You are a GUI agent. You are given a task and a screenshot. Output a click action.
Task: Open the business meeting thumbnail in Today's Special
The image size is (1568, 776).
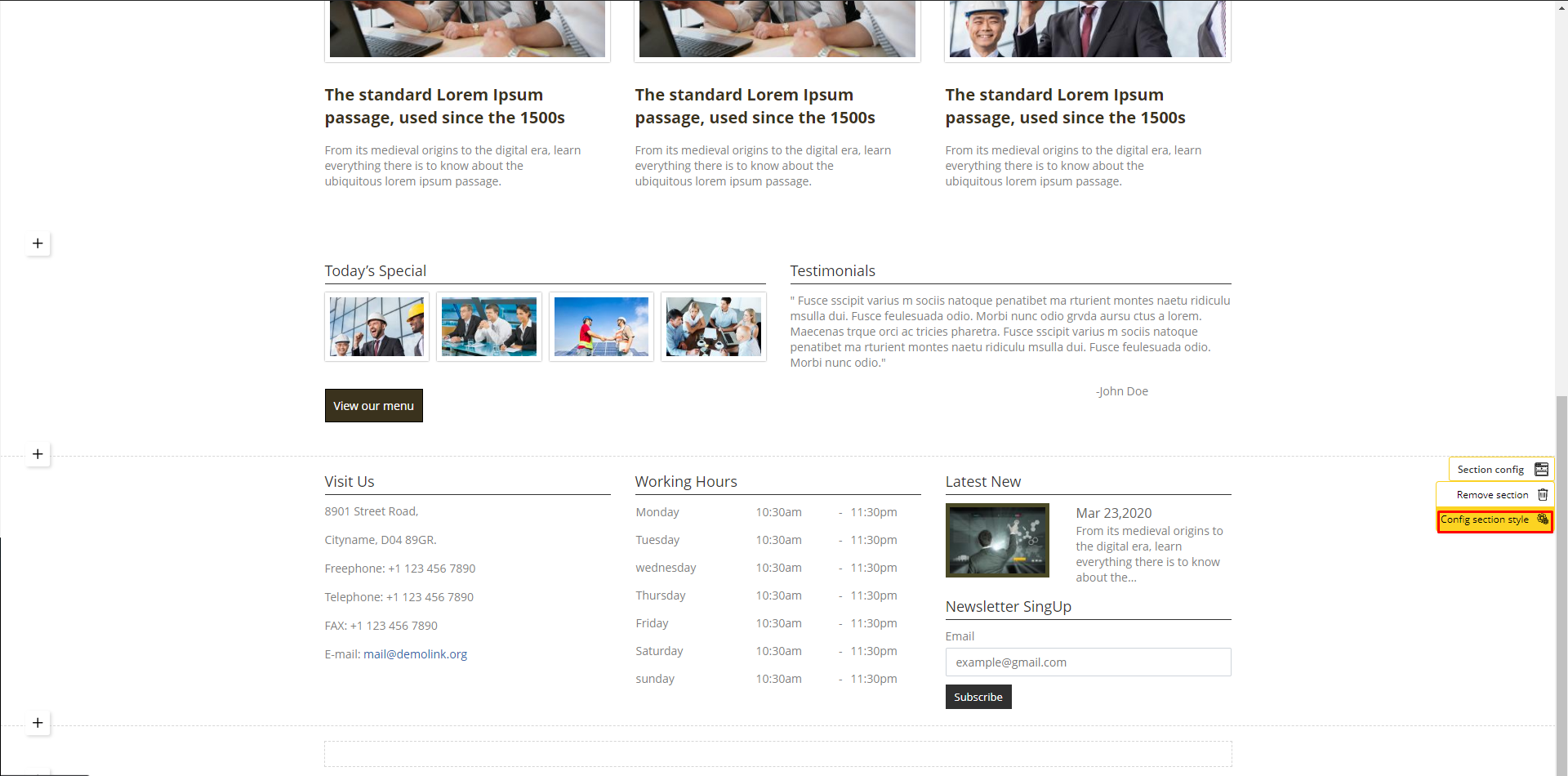click(488, 327)
